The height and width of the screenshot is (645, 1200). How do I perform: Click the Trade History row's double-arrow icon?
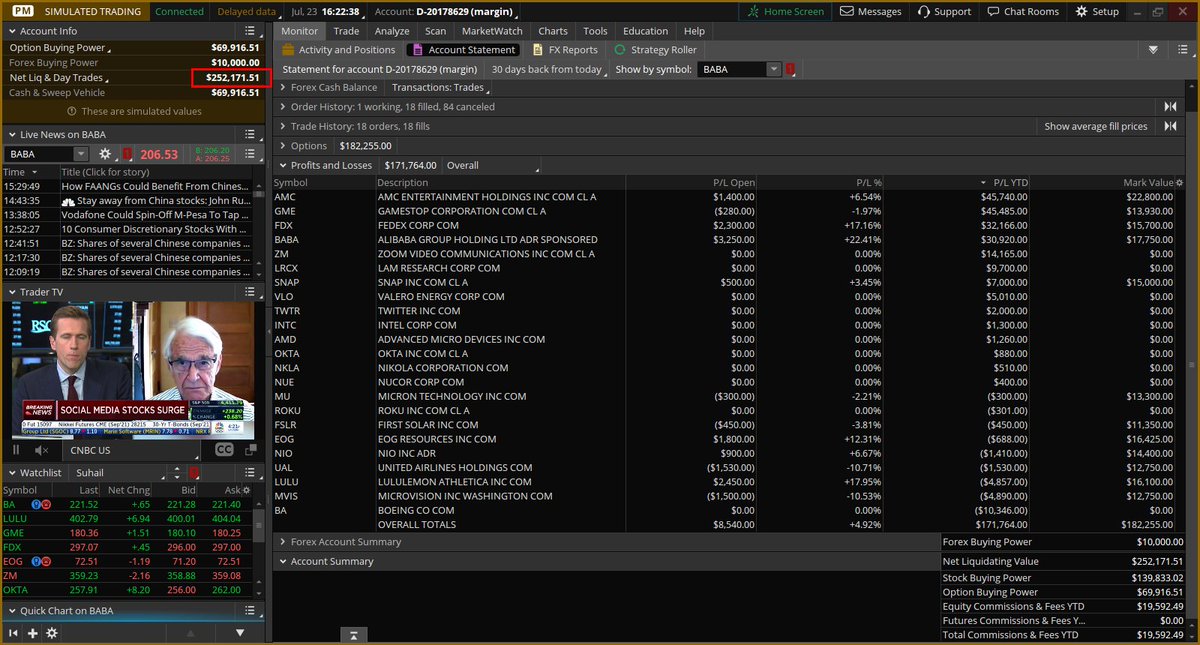coord(1170,126)
